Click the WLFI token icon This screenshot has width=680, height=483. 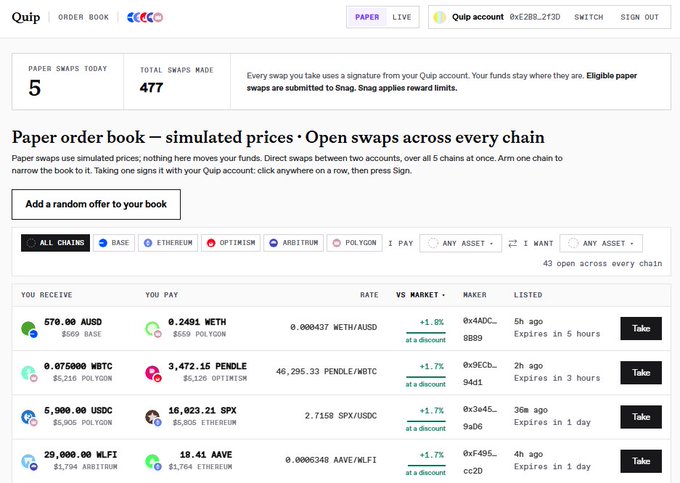click(29, 461)
